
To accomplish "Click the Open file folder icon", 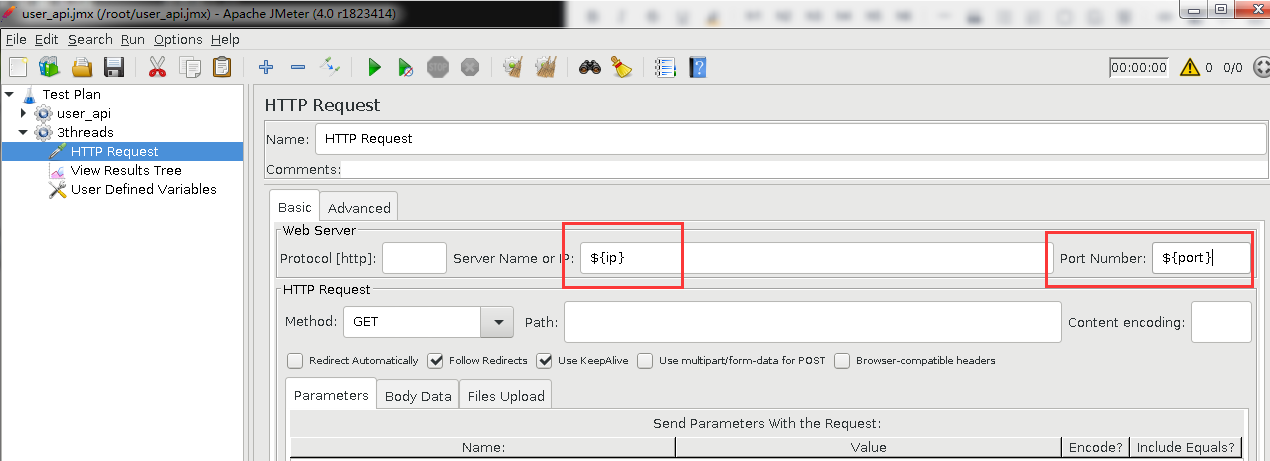I will click(x=81, y=67).
